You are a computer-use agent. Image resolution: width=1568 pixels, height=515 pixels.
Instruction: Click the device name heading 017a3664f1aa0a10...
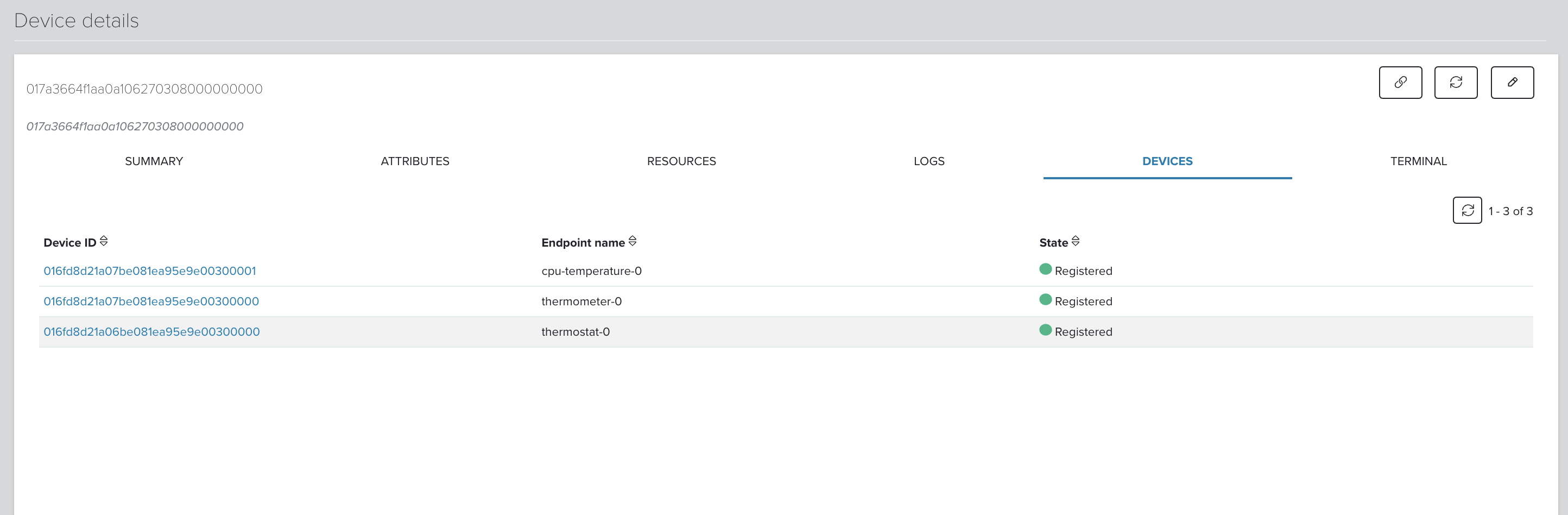144,89
